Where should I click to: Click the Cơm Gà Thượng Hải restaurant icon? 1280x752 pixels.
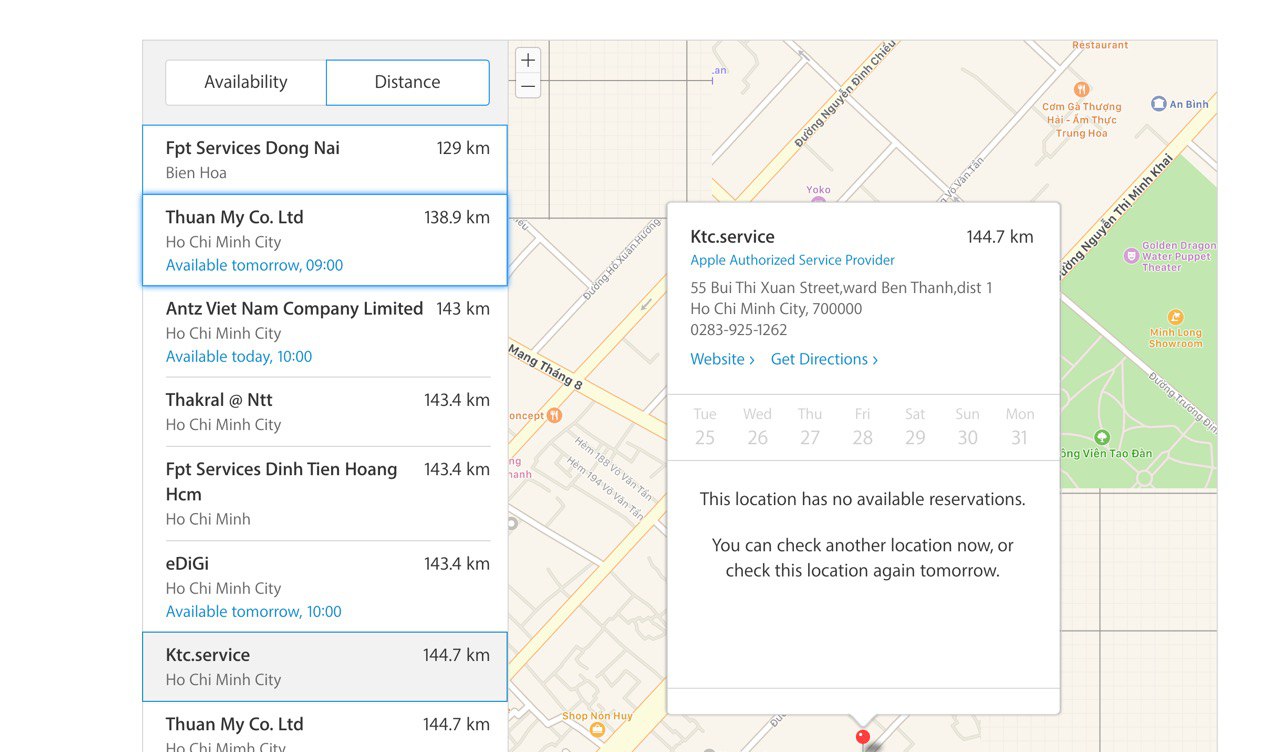pos(1080,90)
